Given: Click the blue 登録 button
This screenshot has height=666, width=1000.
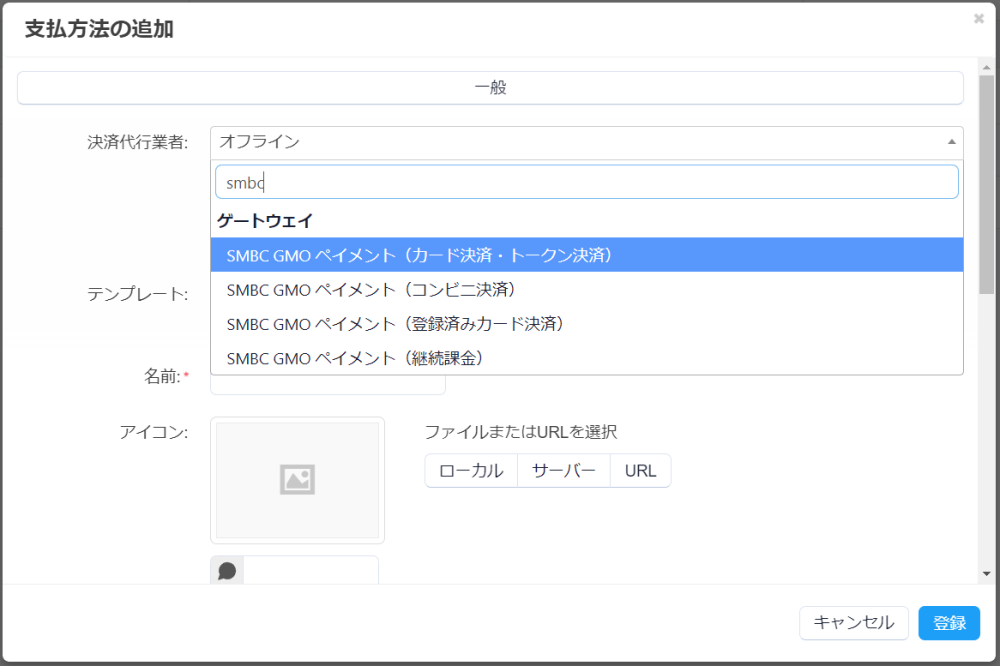Looking at the screenshot, I should click(x=949, y=623).
